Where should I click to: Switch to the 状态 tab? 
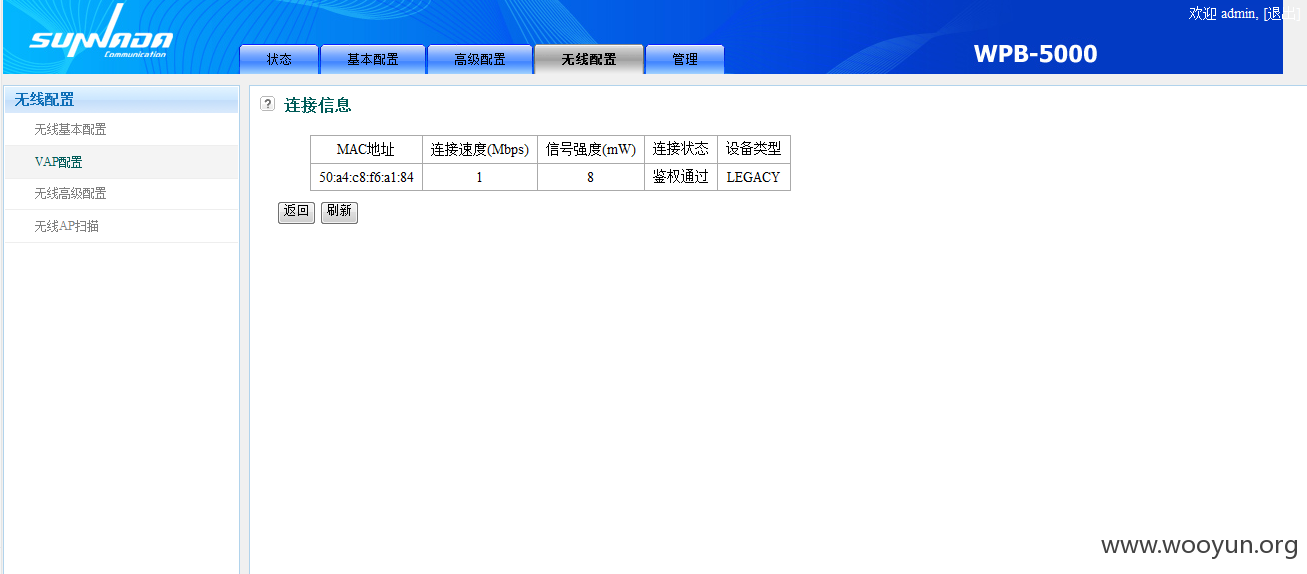tap(279, 59)
